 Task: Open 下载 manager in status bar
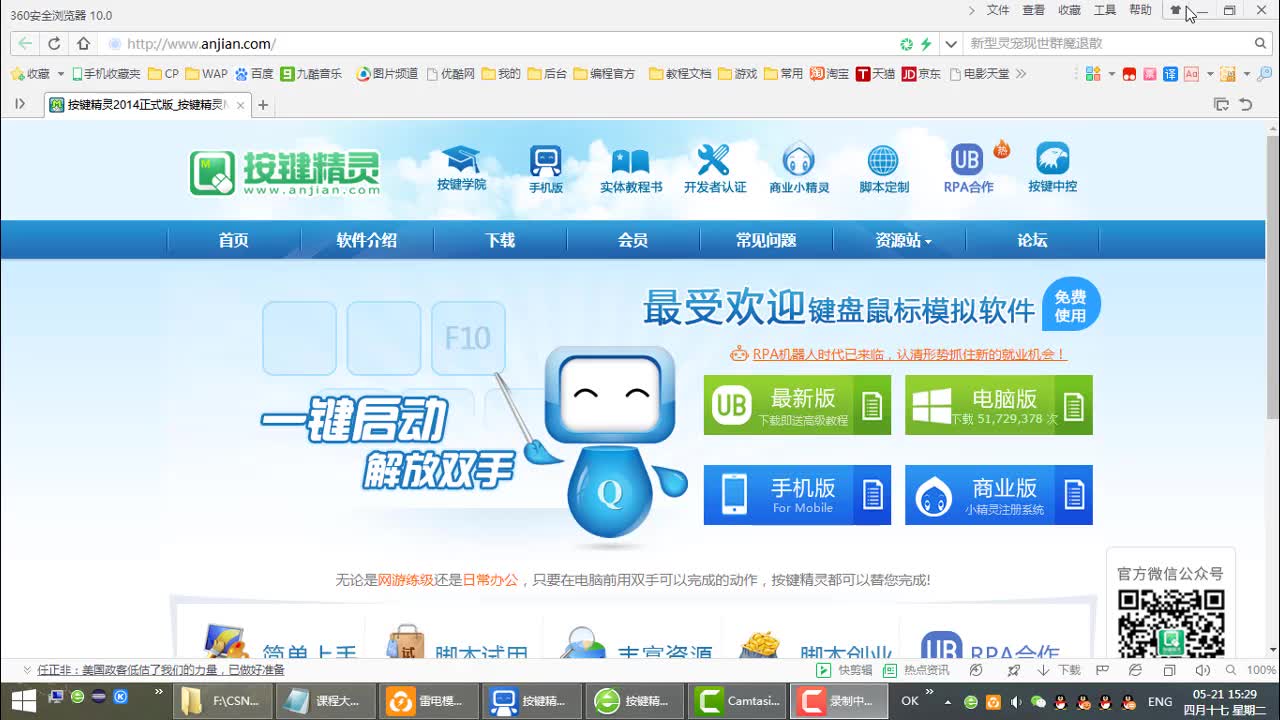tap(1059, 670)
